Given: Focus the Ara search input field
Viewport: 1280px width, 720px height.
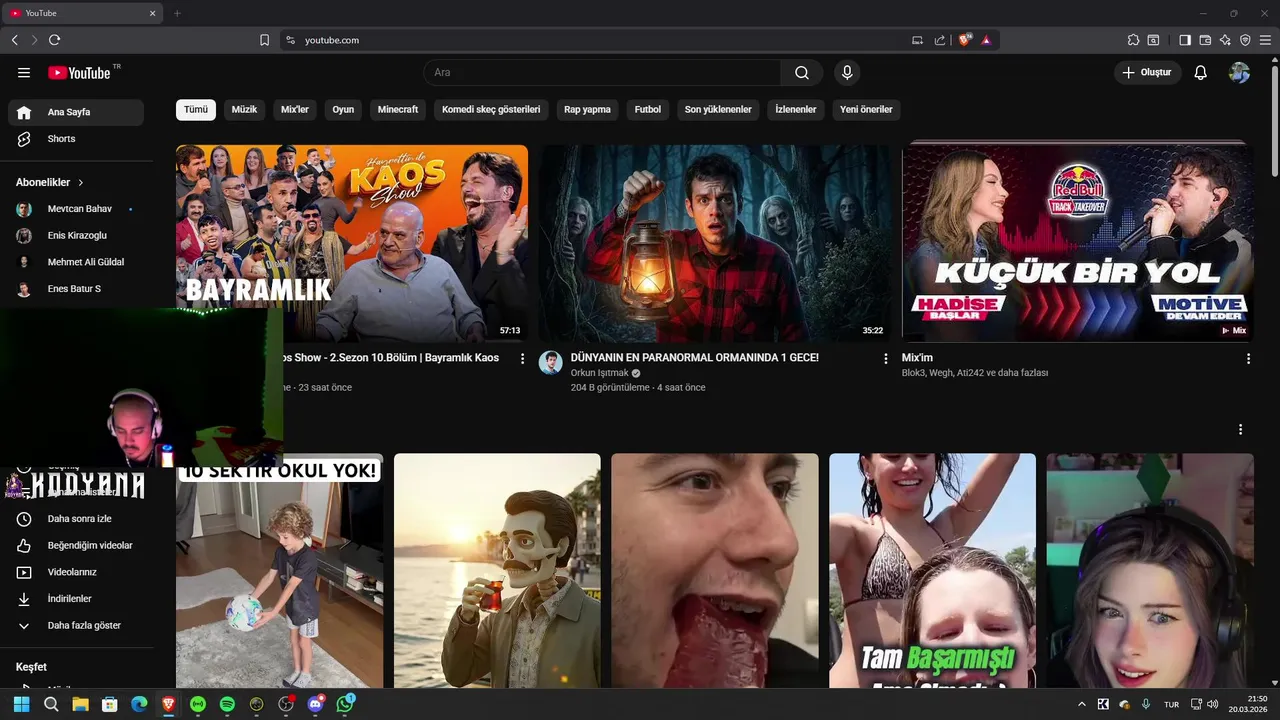Looking at the screenshot, I should pos(602,73).
